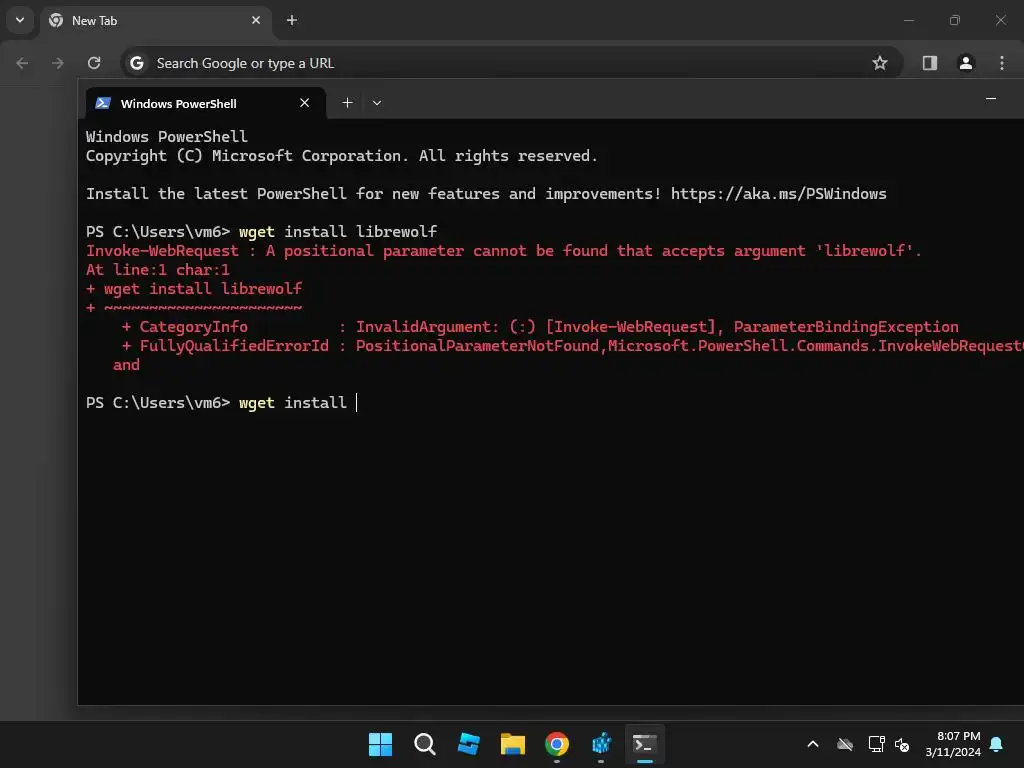
Task: Click the CategoryInfo error text
Action: pos(193,327)
